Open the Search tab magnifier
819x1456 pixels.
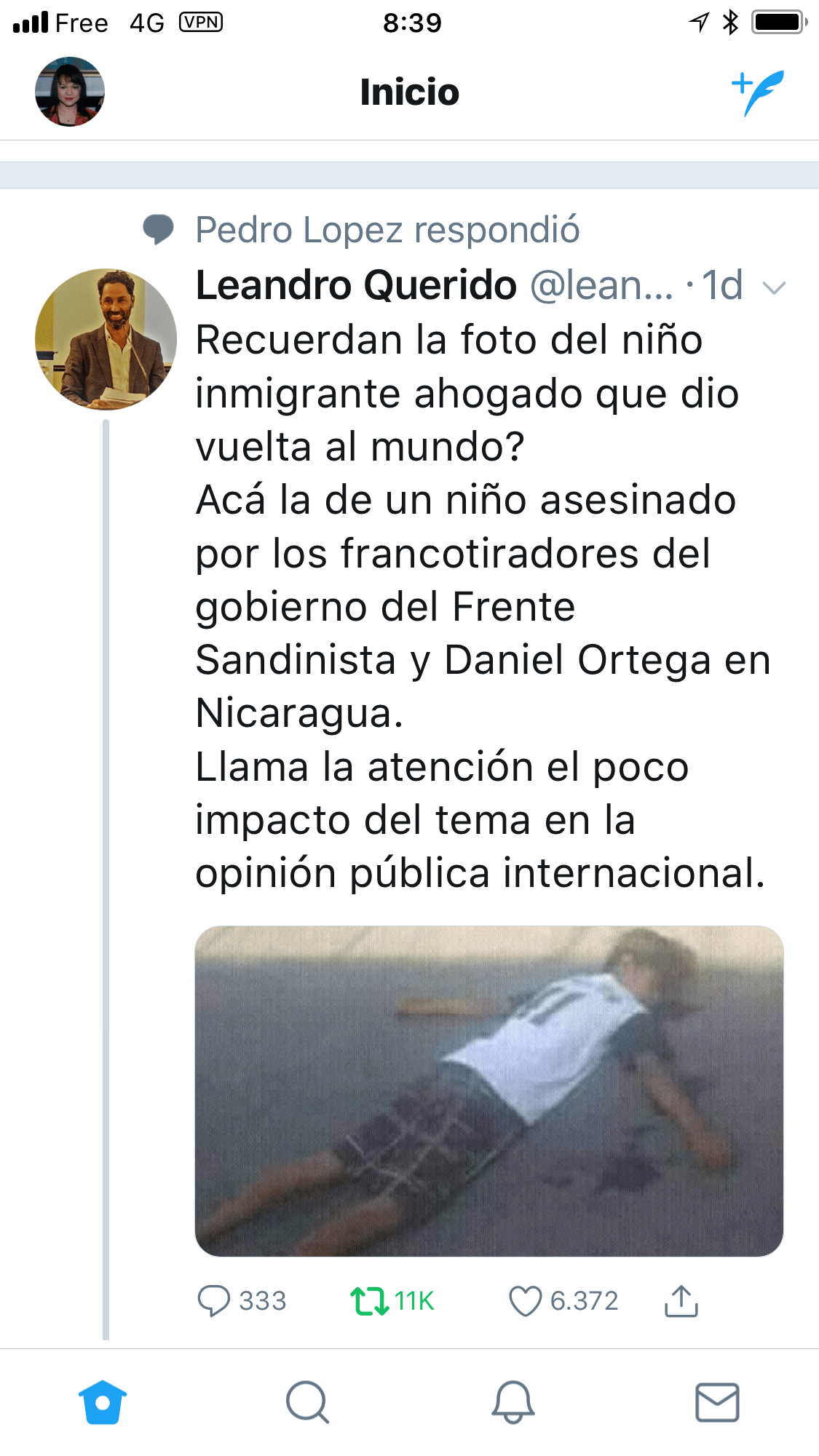click(x=307, y=1402)
